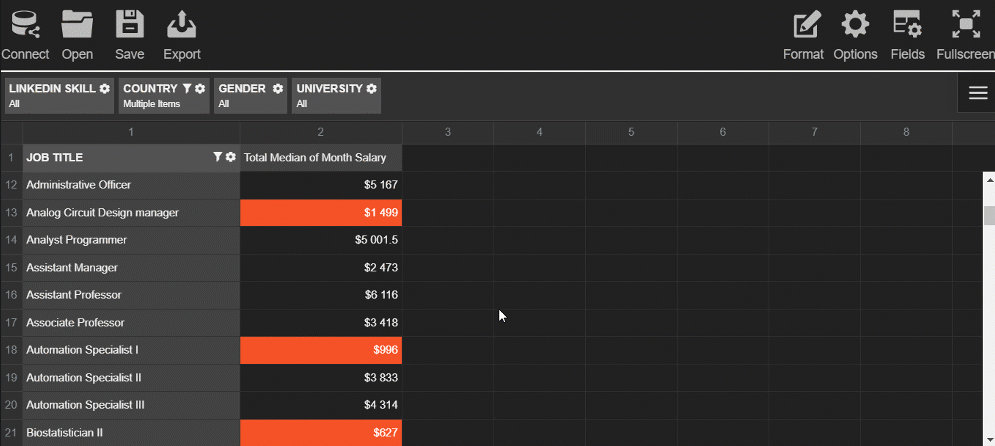The height and width of the screenshot is (446, 995).
Task: Click the COUNTRY filter funnel icon
Action: (187, 89)
